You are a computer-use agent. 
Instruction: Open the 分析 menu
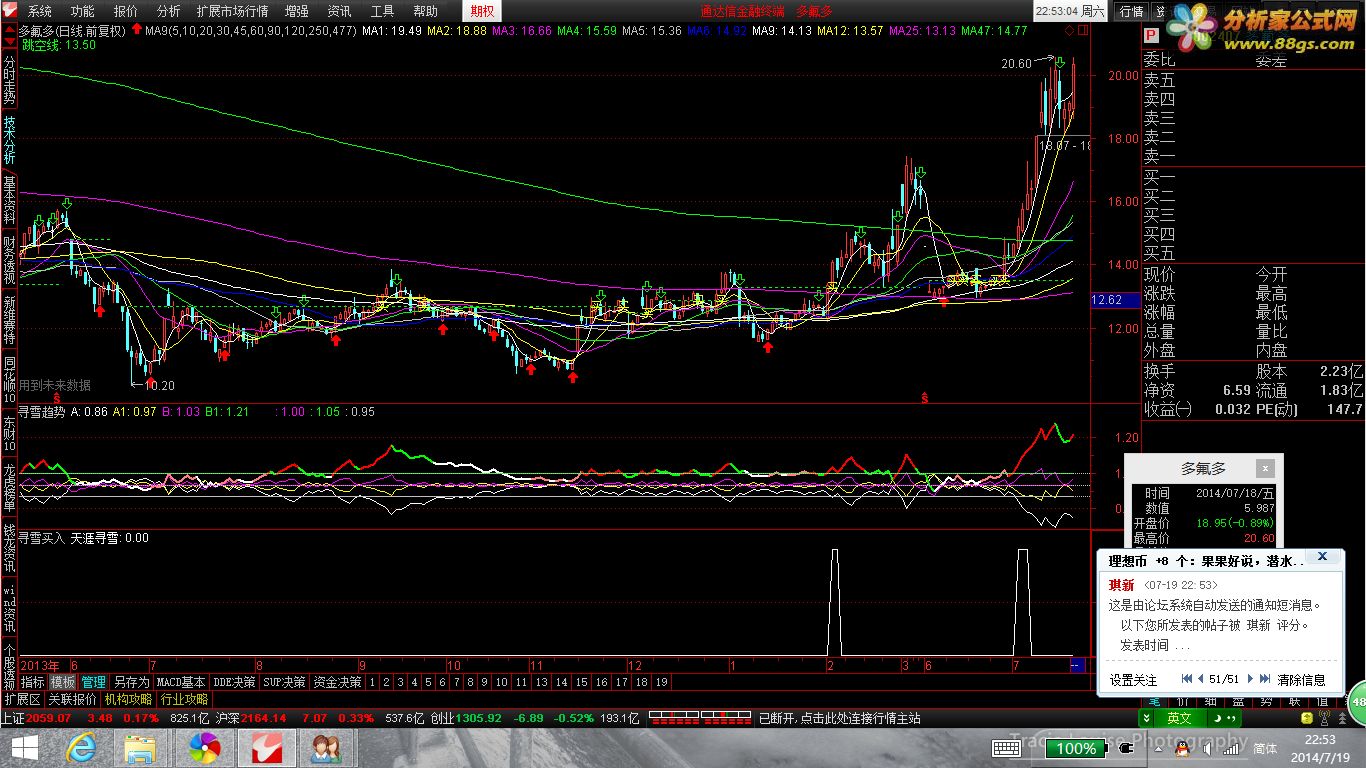[169, 11]
